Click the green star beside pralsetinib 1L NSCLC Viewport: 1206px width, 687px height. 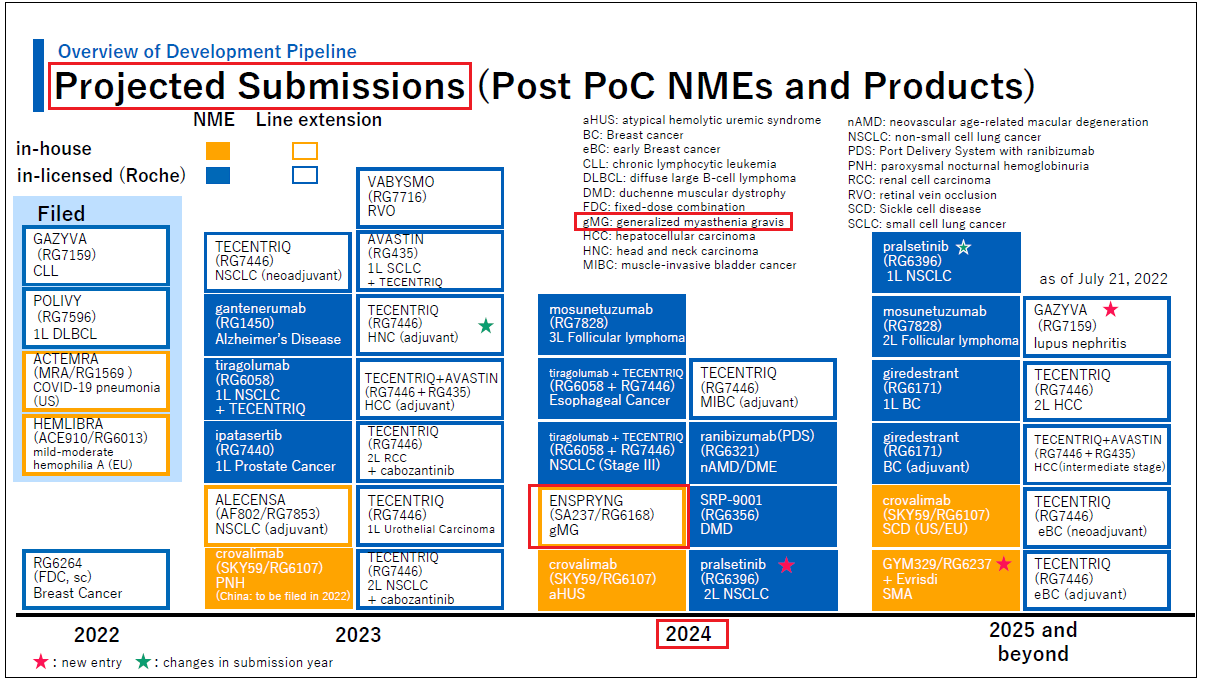(963, 246)
